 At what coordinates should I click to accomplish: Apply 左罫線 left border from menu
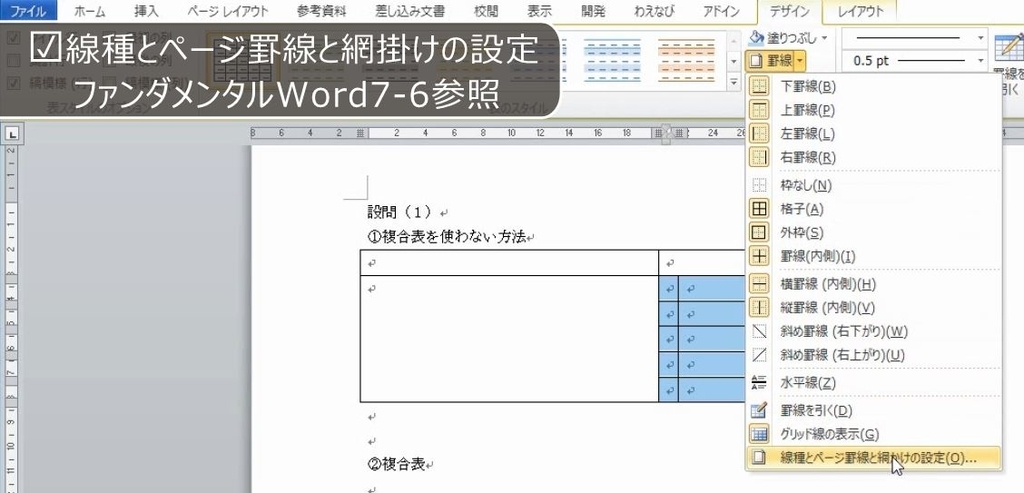(x=873, y=134)
